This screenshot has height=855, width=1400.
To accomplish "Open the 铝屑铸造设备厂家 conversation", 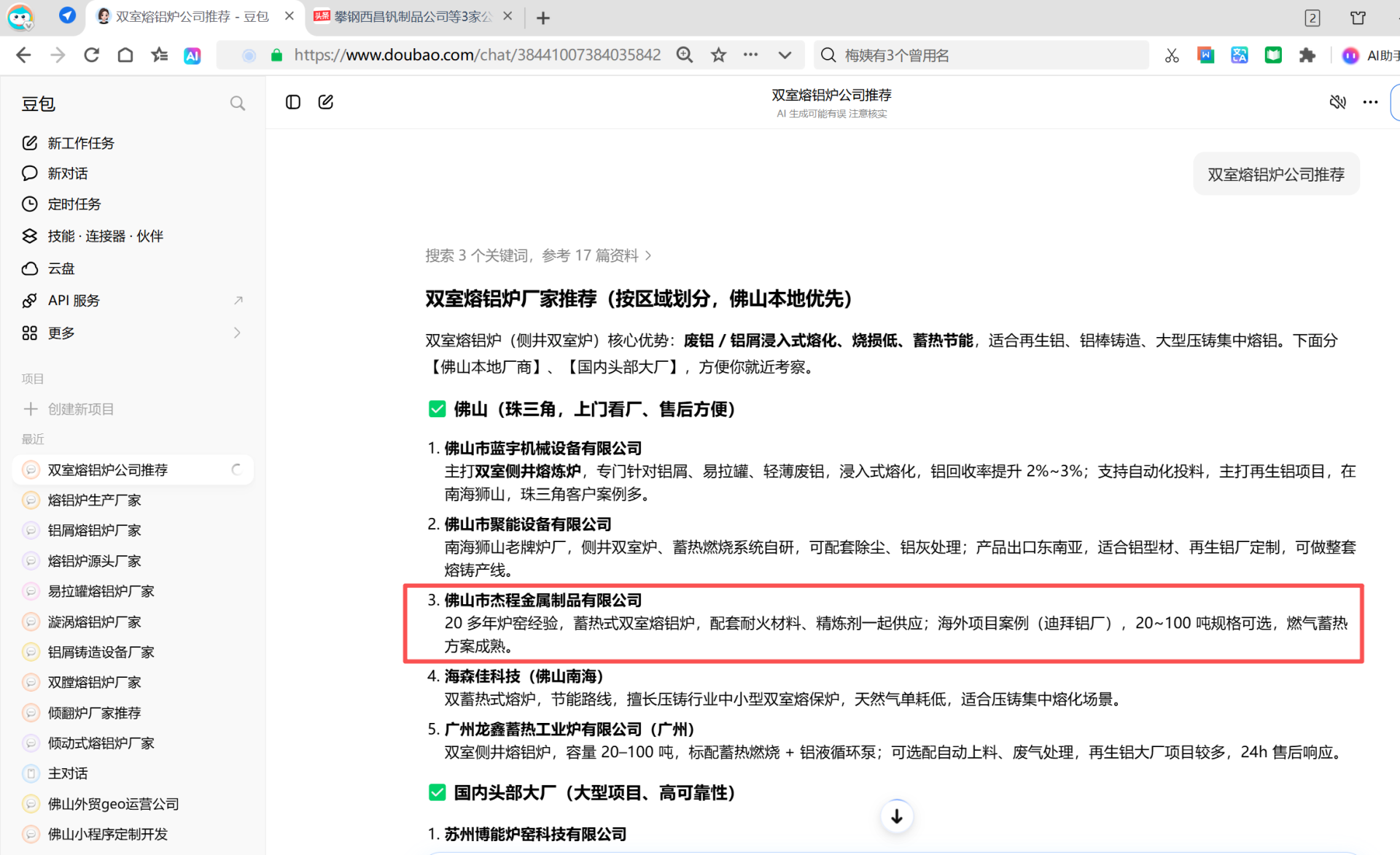I will pos(133,652).
